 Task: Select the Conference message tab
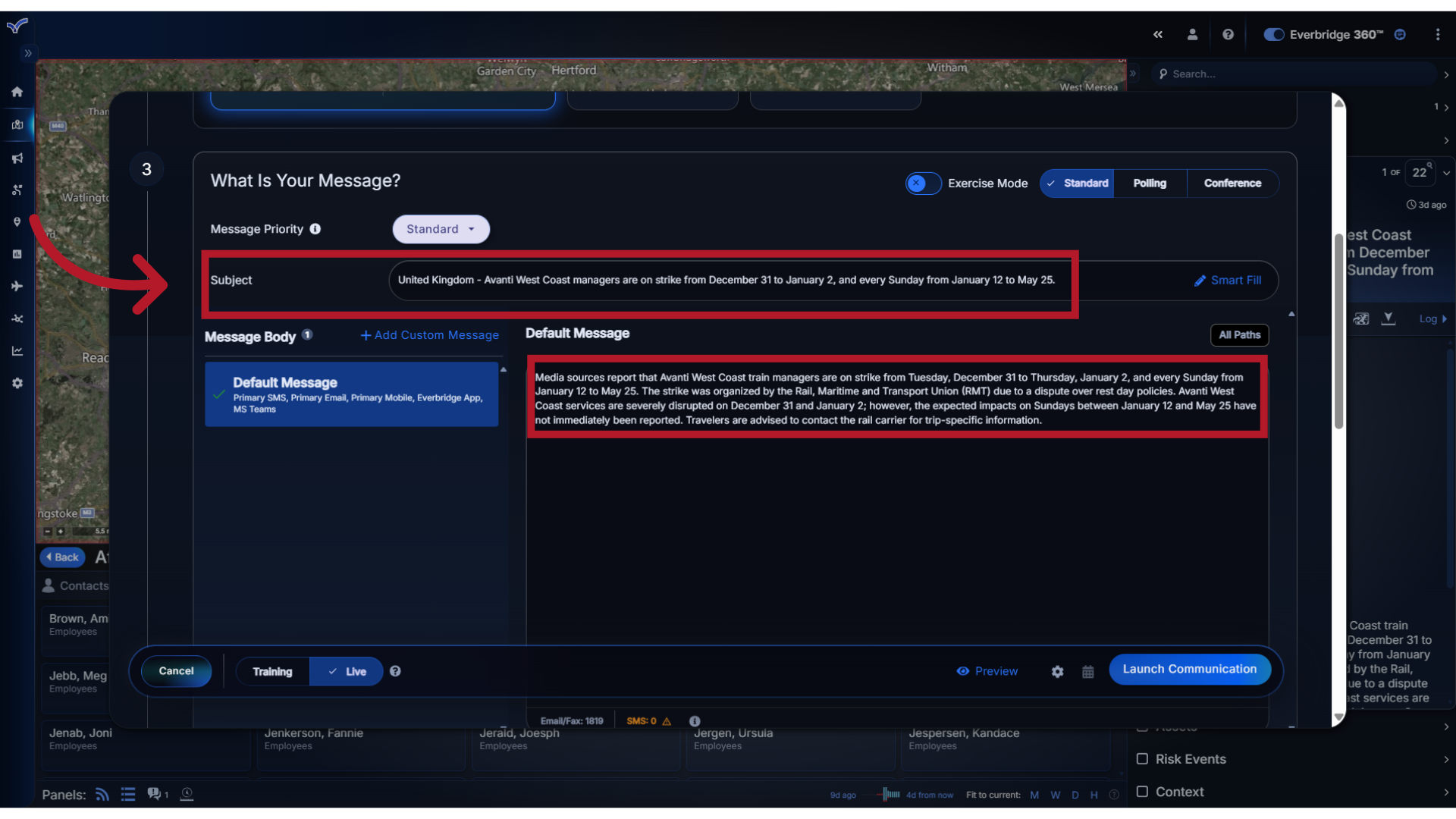pos(1232,182)
